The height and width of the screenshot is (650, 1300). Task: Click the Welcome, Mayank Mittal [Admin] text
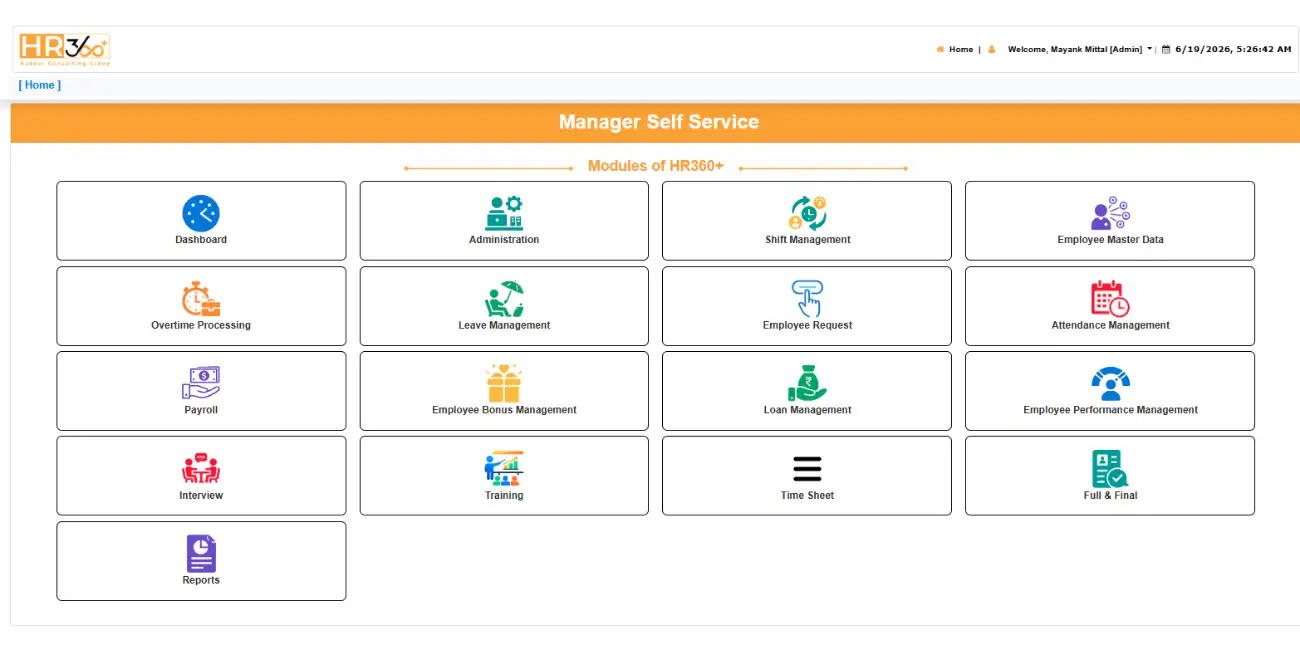tap(1075, 49)
